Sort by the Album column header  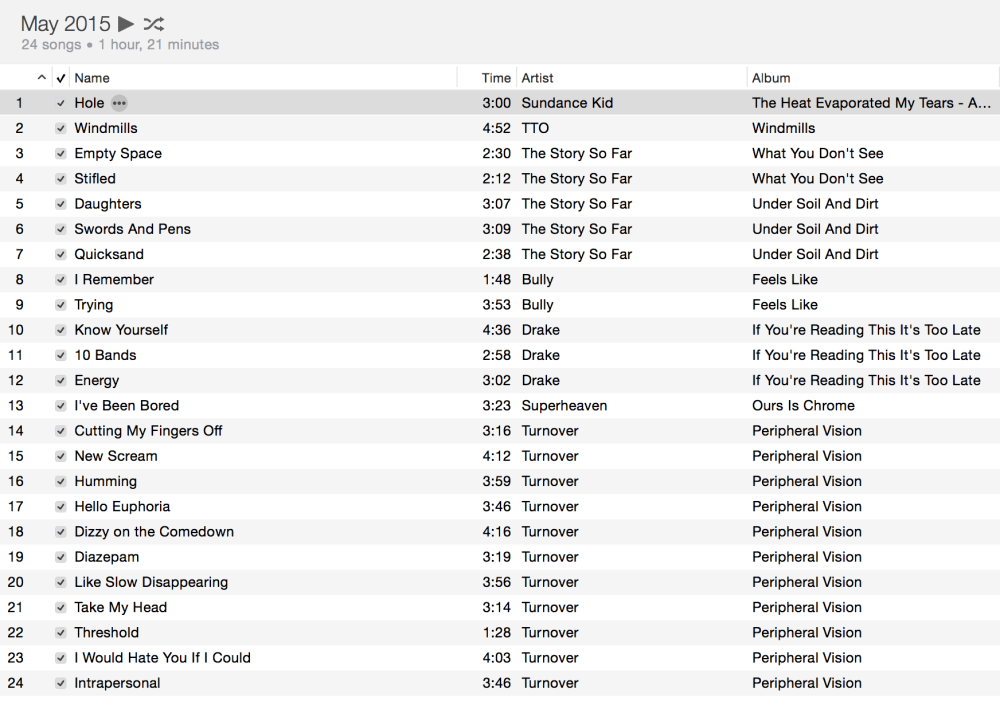[771, 78]
